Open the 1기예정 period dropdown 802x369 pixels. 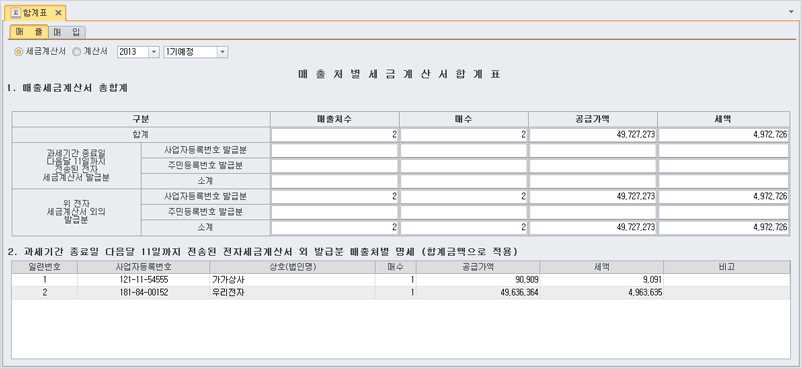tap(222, 52)
